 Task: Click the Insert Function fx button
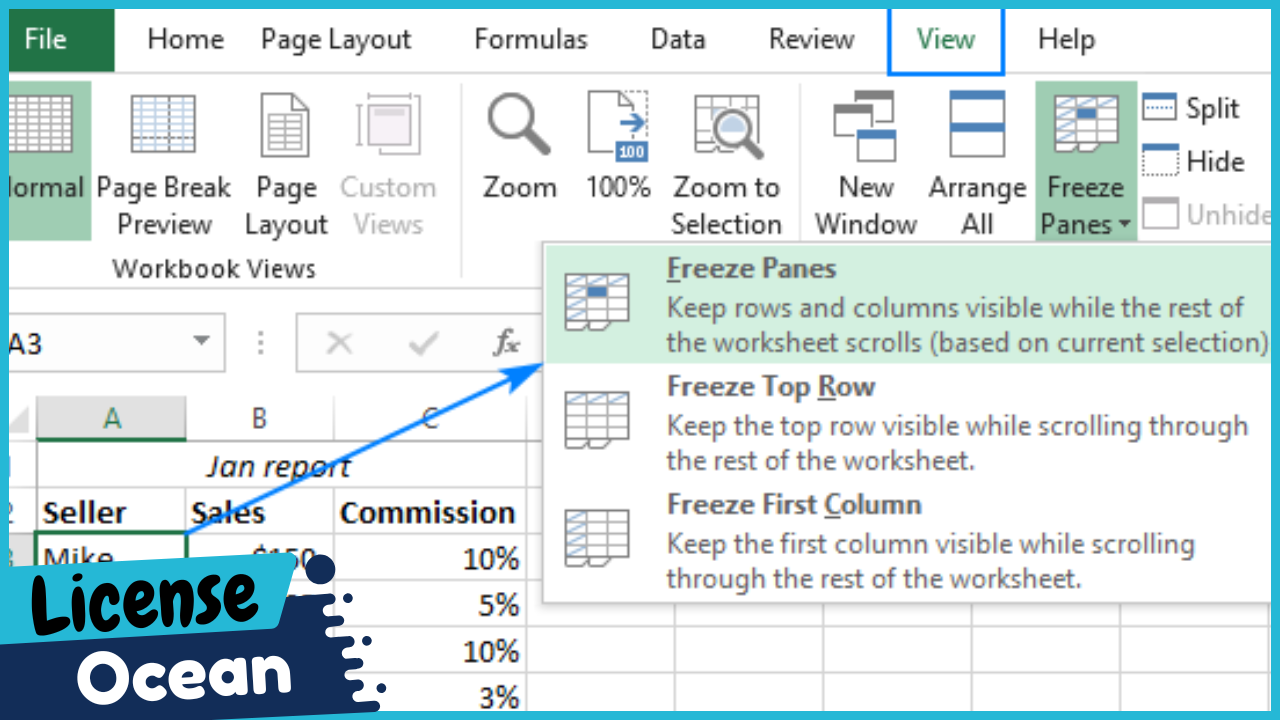click(x=507, y=342)
